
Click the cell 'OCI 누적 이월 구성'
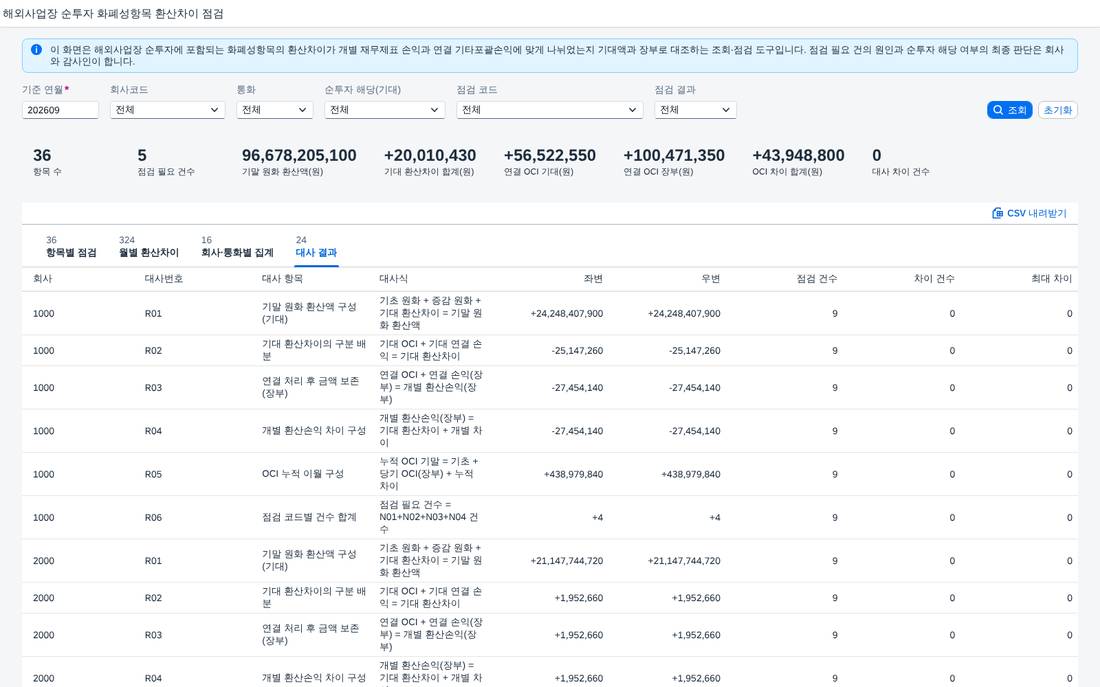point(303,474)
